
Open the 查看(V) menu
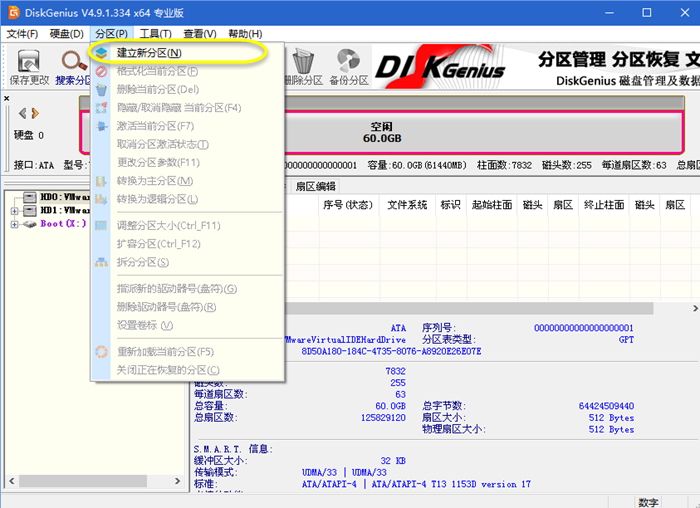pyautogui.click(x=200, y=34)
